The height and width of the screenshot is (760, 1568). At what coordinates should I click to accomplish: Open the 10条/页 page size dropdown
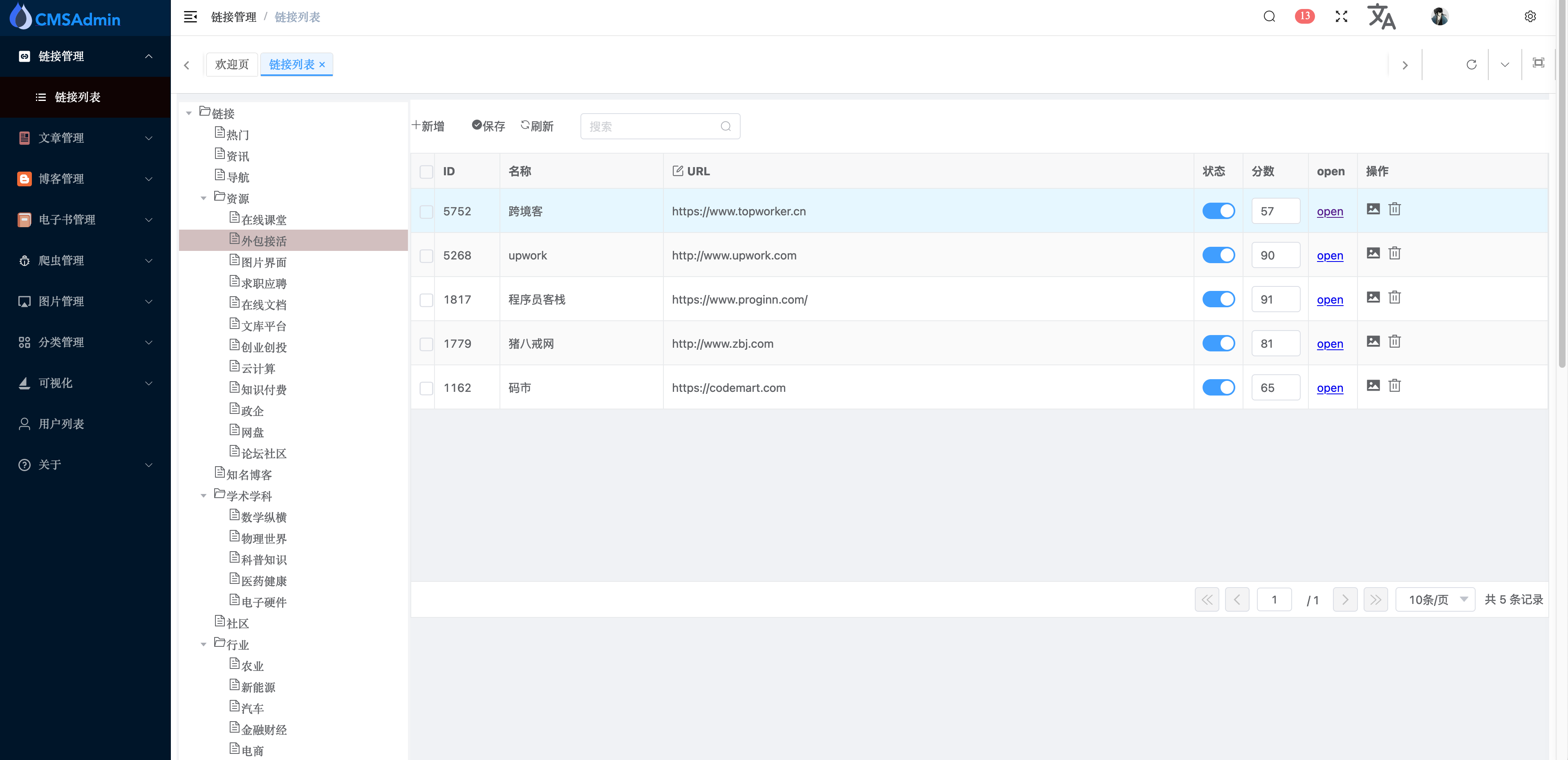coord(1435,600)
